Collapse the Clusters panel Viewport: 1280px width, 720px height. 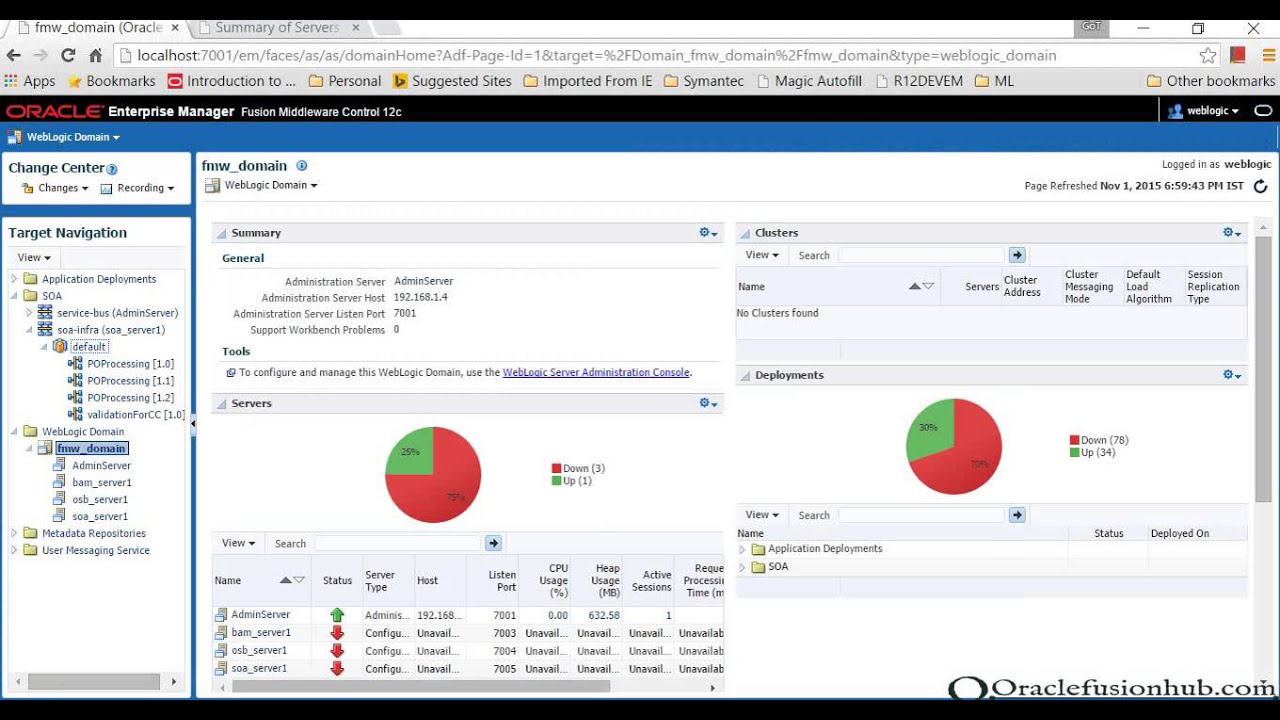[x=745, y=233]
